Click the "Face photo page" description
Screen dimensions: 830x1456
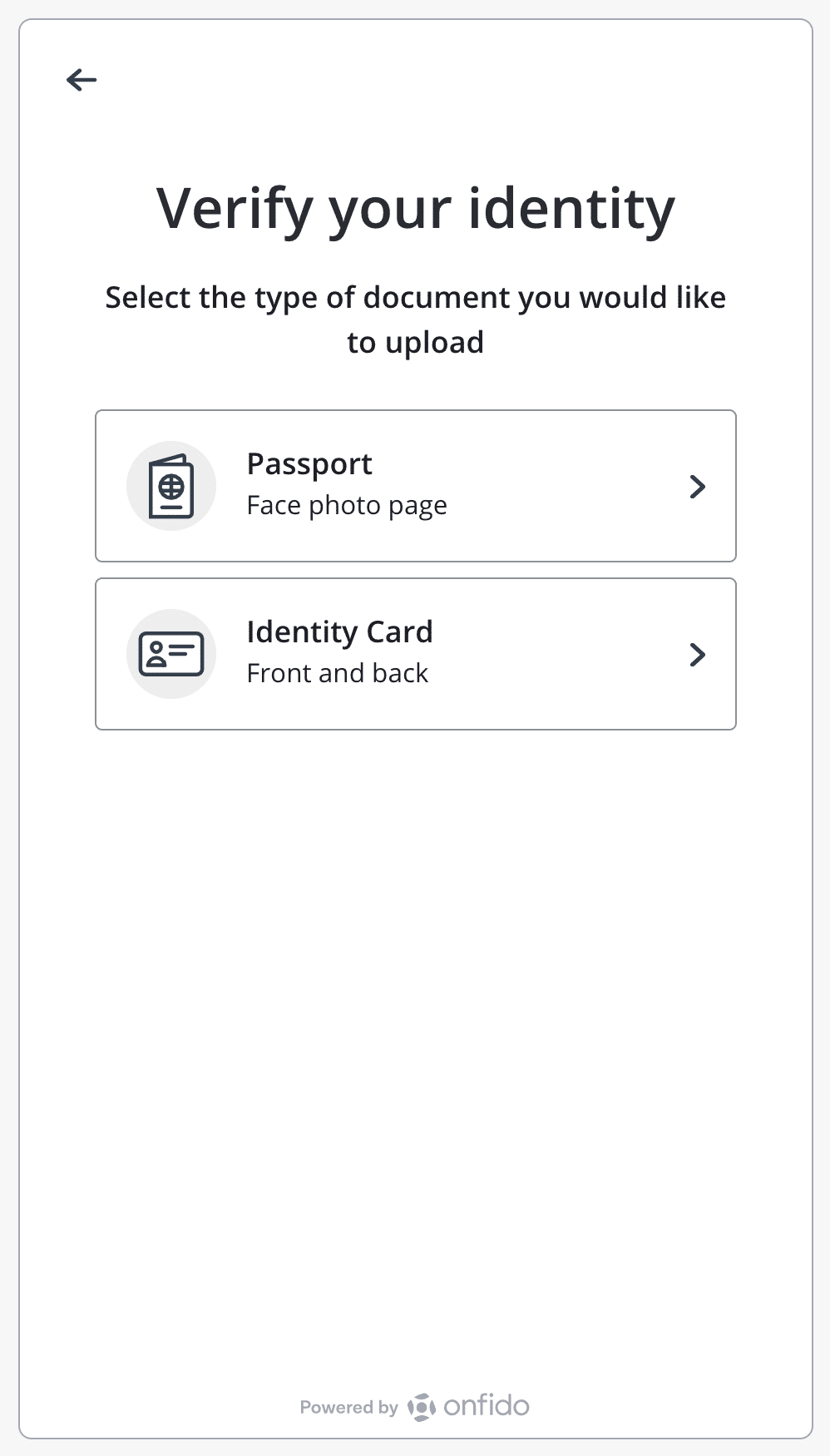[x=347, y=506]
